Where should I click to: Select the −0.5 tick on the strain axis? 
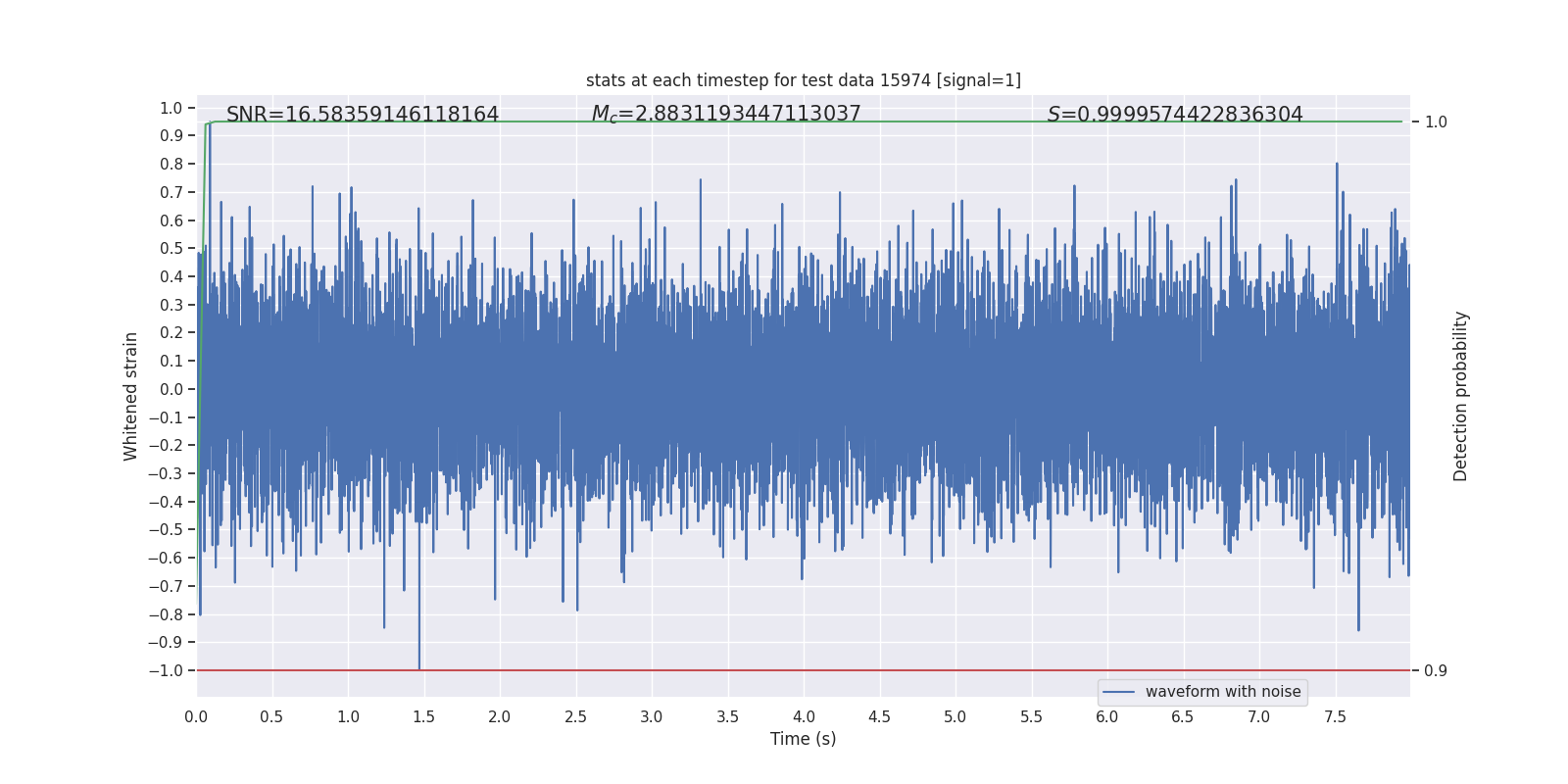click(x=166, y=530)
